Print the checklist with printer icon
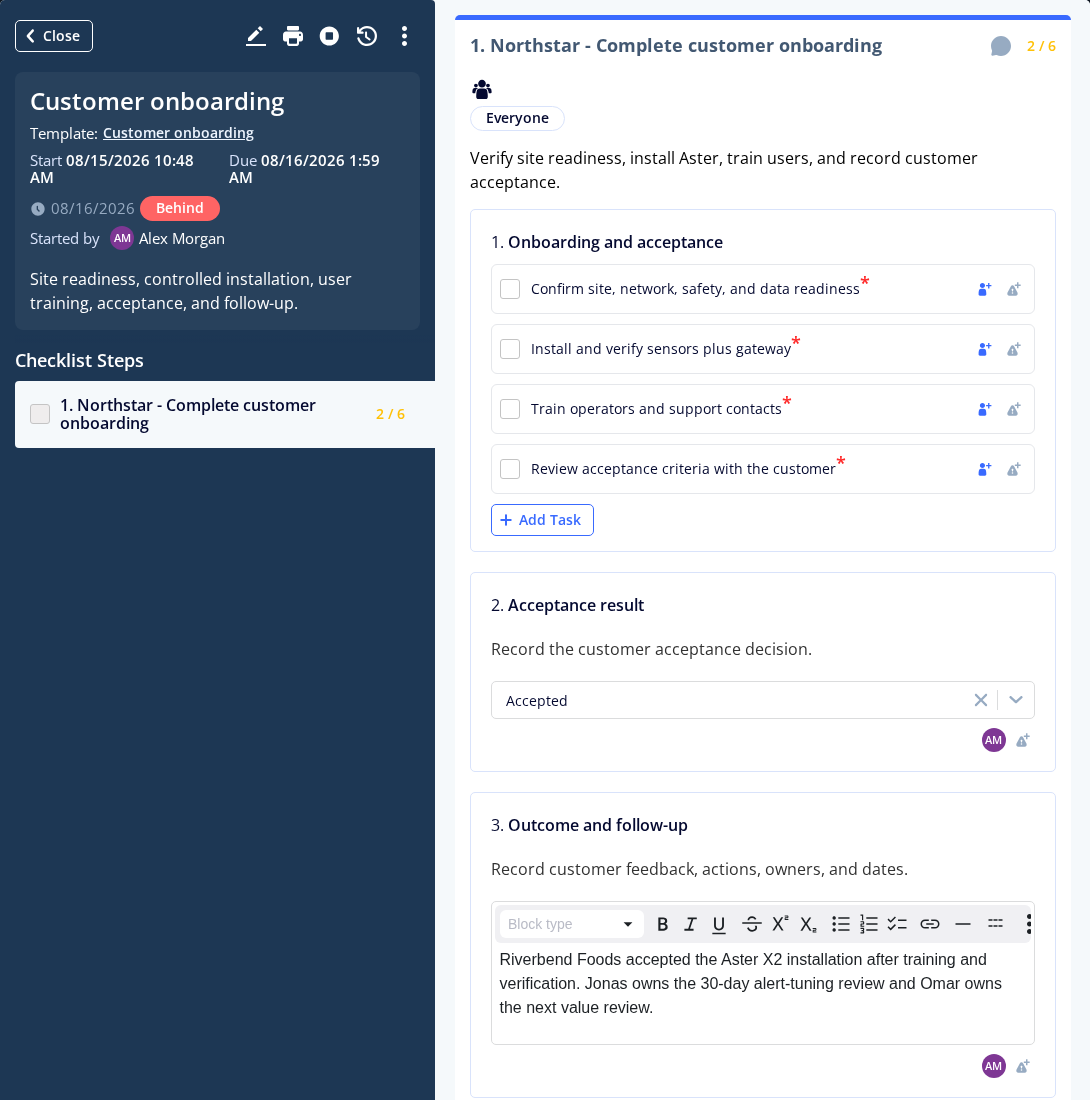 pos(292,36)
